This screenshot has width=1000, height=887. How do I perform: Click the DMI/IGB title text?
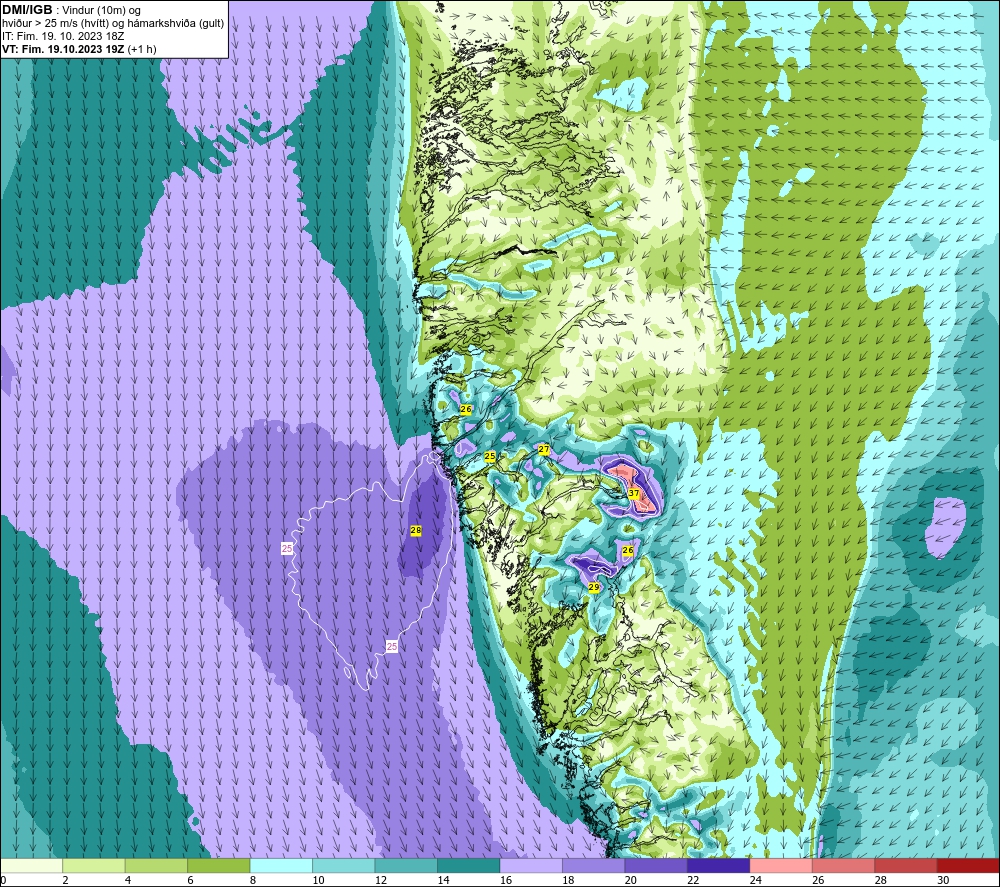[27, 10]
